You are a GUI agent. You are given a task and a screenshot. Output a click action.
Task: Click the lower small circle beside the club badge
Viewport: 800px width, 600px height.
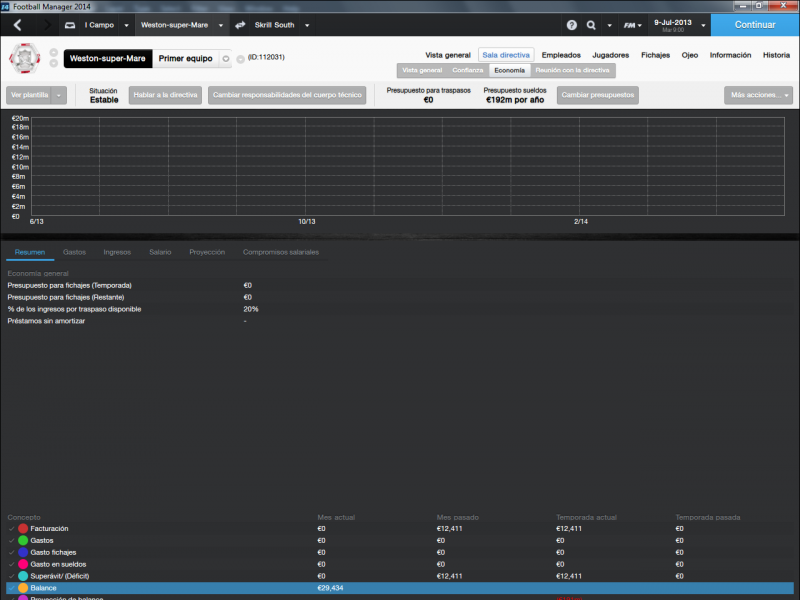point(54,63)
